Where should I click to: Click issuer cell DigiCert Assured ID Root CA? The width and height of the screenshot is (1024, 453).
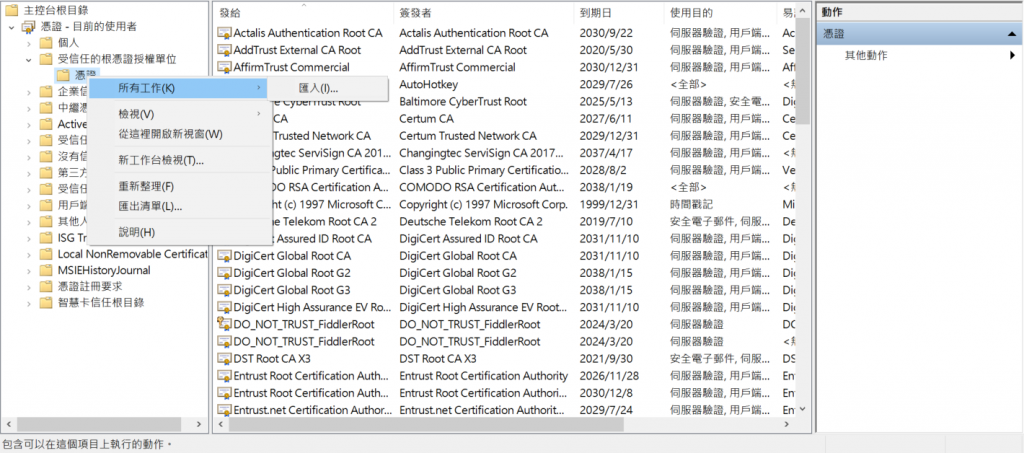tap(468, 238)
